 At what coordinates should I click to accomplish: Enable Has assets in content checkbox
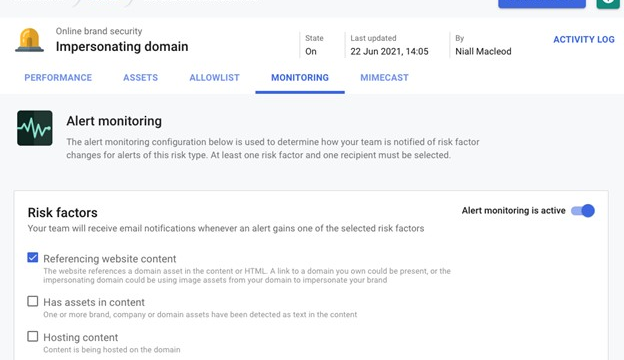33,301
